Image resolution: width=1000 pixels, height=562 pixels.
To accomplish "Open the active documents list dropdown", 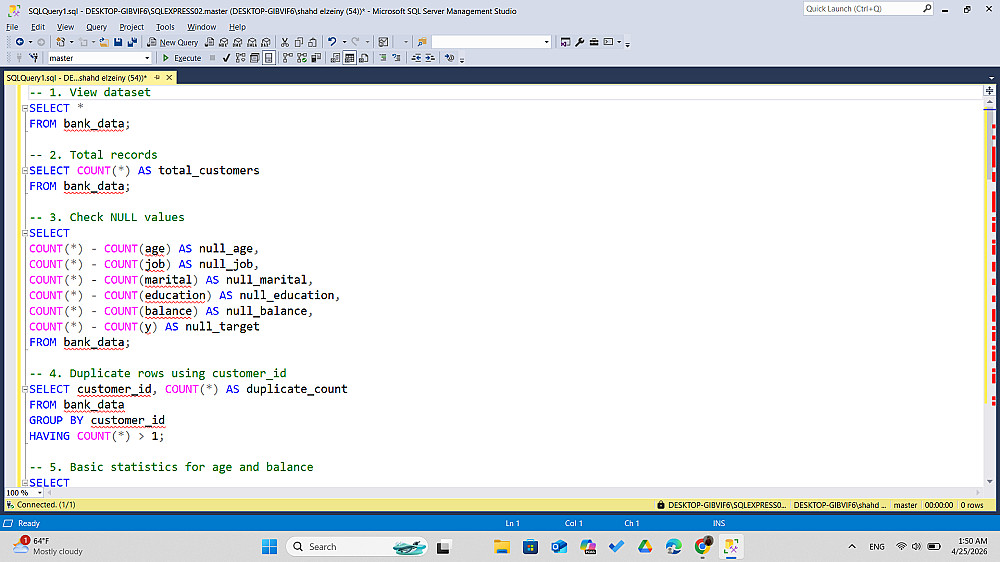I will (991, 78).
